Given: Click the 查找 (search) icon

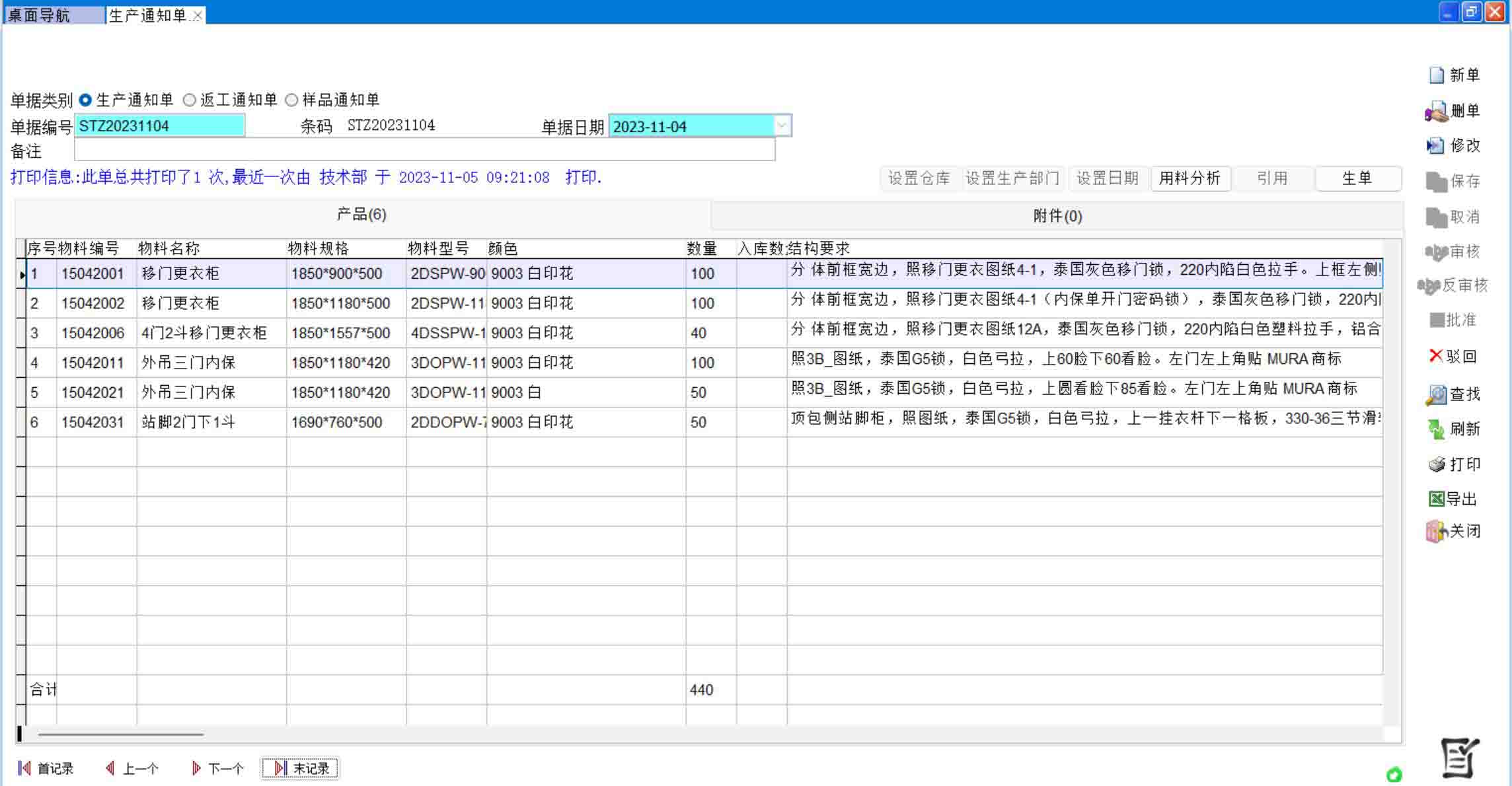Looking at the screenshot, I should pyautogui.click(x=1437, y=394).
